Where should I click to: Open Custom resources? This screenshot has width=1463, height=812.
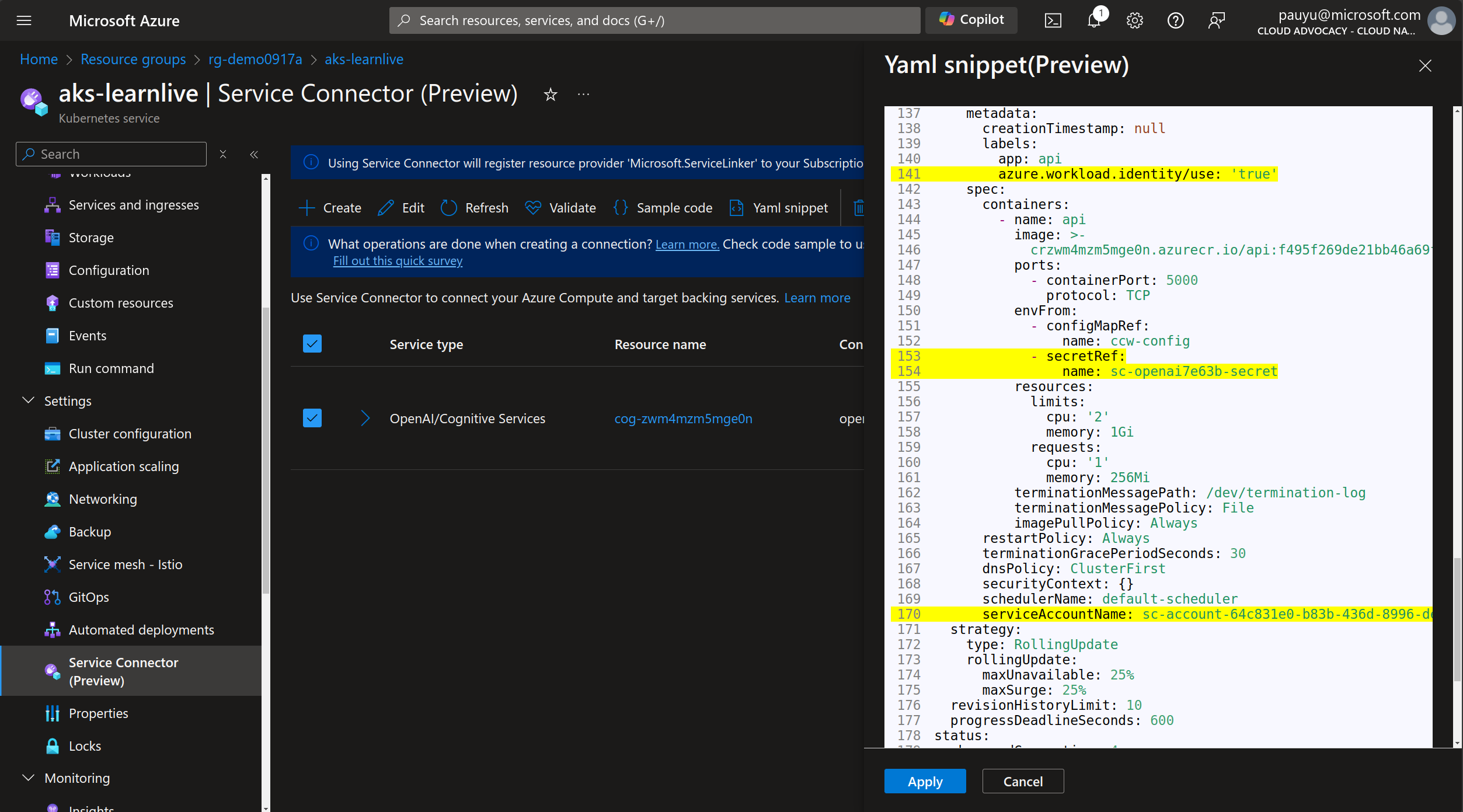point(121,303)
